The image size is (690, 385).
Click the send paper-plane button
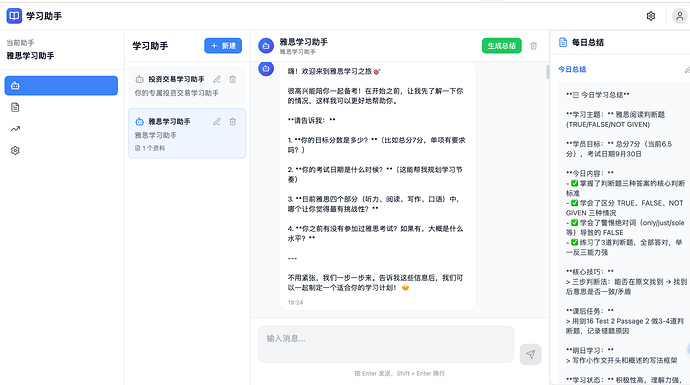pos(531,354)
